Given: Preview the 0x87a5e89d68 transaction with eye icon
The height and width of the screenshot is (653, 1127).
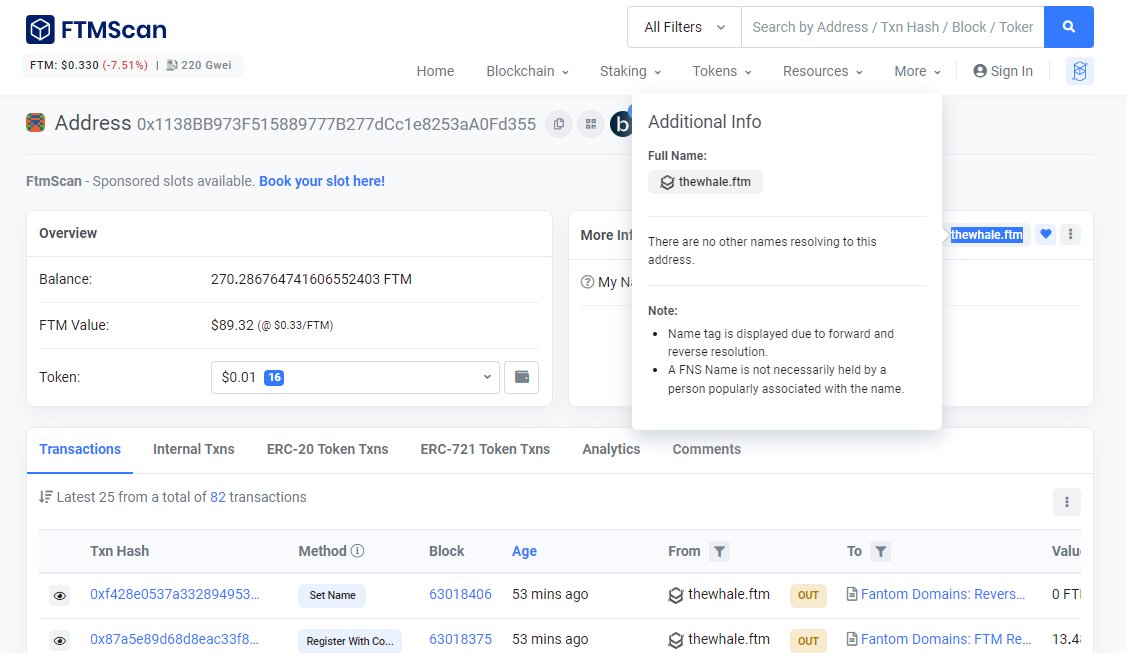Looking at the screenshot, I should [60, 640].
